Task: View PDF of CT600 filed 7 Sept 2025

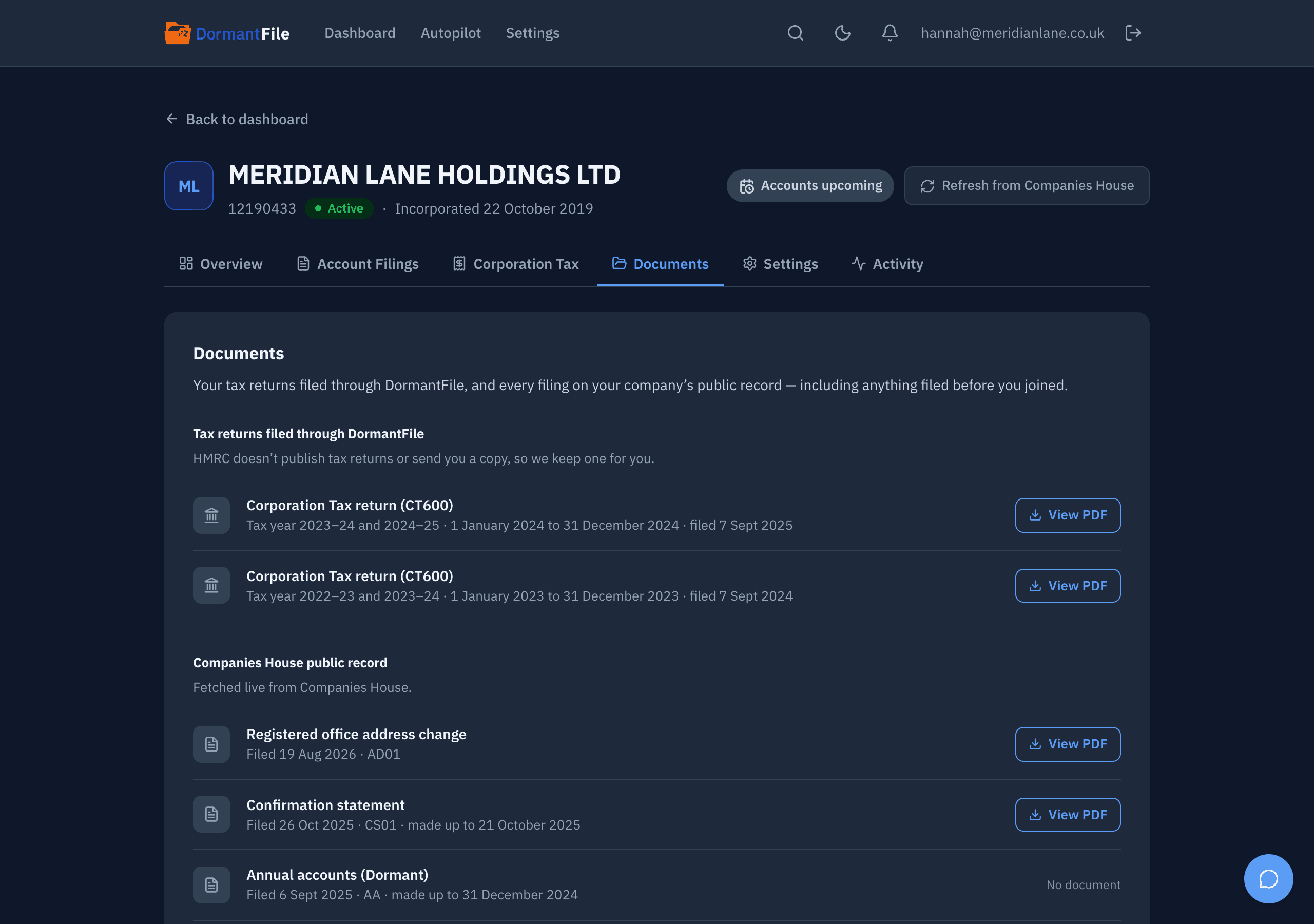Action: point(1067,515)
